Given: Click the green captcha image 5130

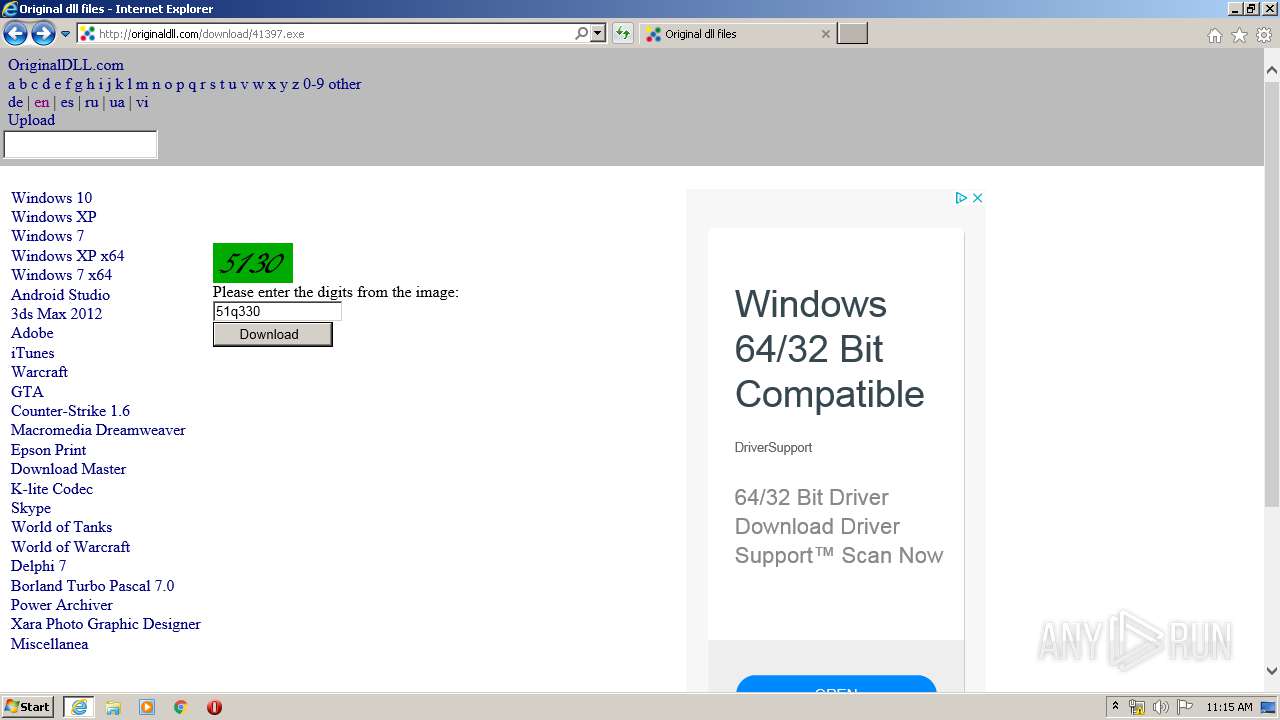Looking at the screenshot, I should point(253,263).
